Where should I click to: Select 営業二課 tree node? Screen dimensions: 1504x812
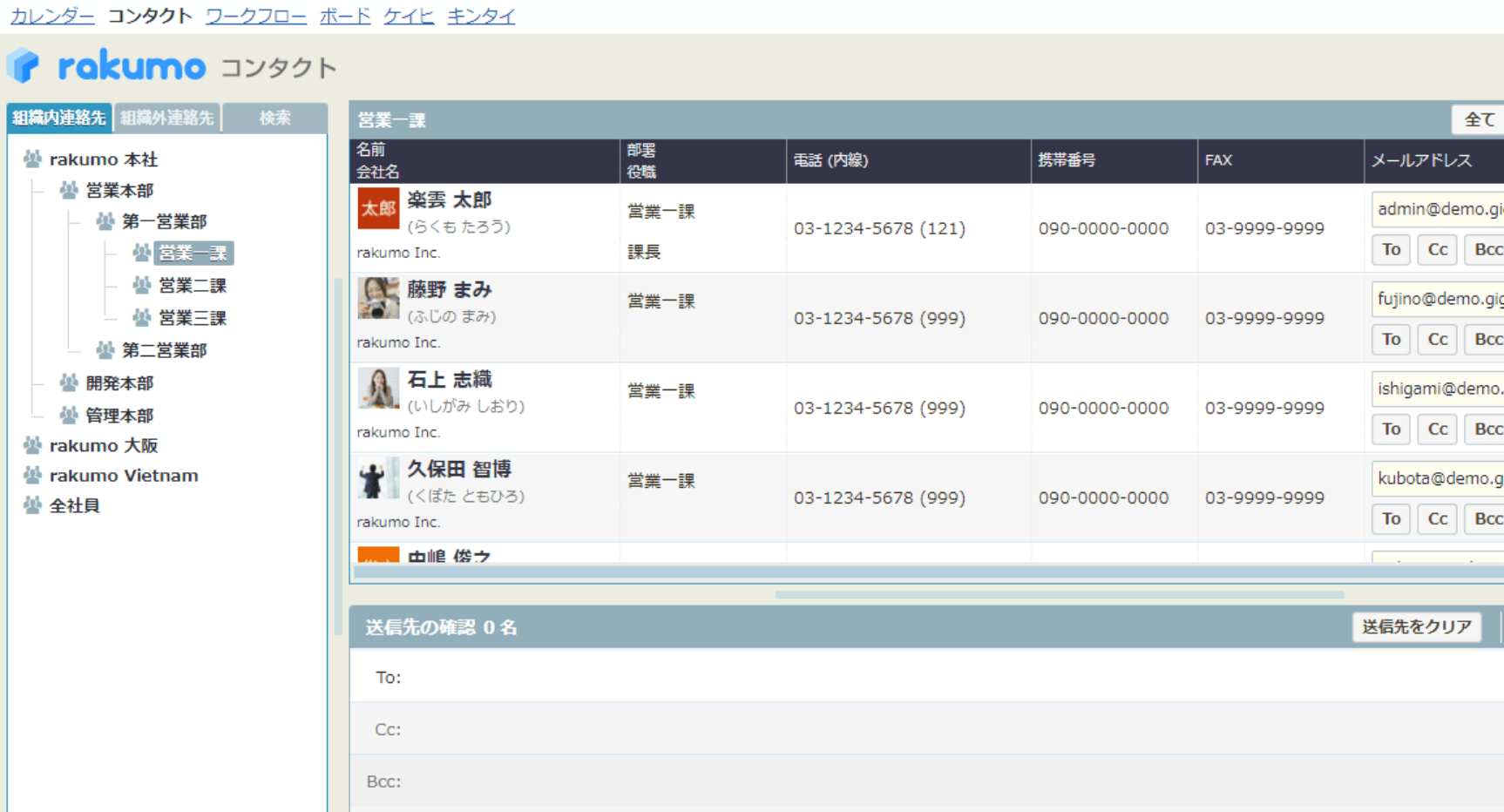[193, 286]
